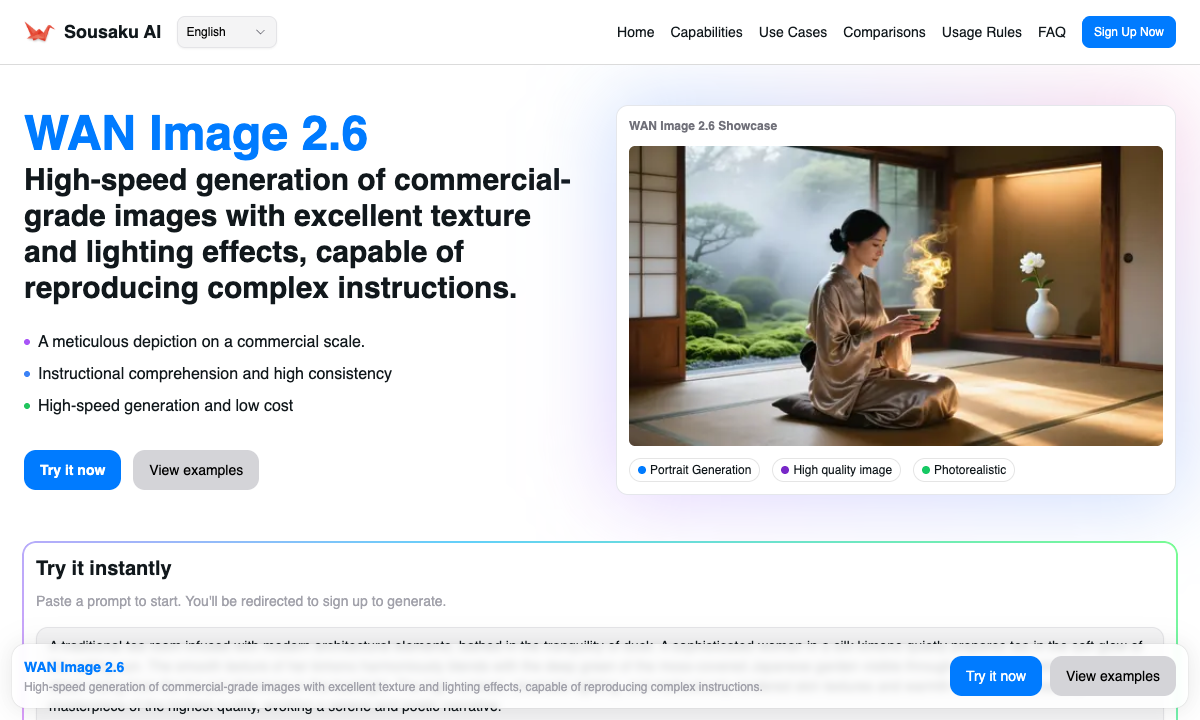Screen dimensions: 1200x720
Task: Click View examples in sticky bar
Action: tap(1112, 676)
